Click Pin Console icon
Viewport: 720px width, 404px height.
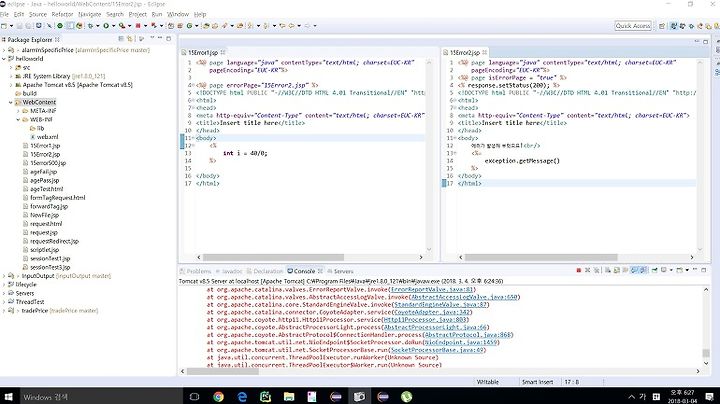(655, 270)
